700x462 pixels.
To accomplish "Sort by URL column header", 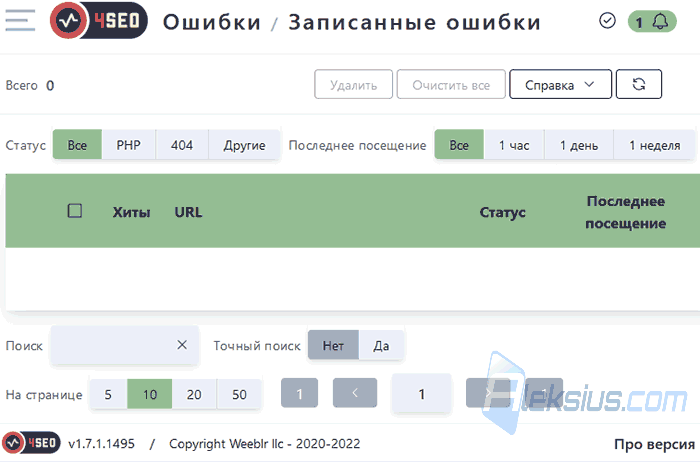I will [188, 212].
